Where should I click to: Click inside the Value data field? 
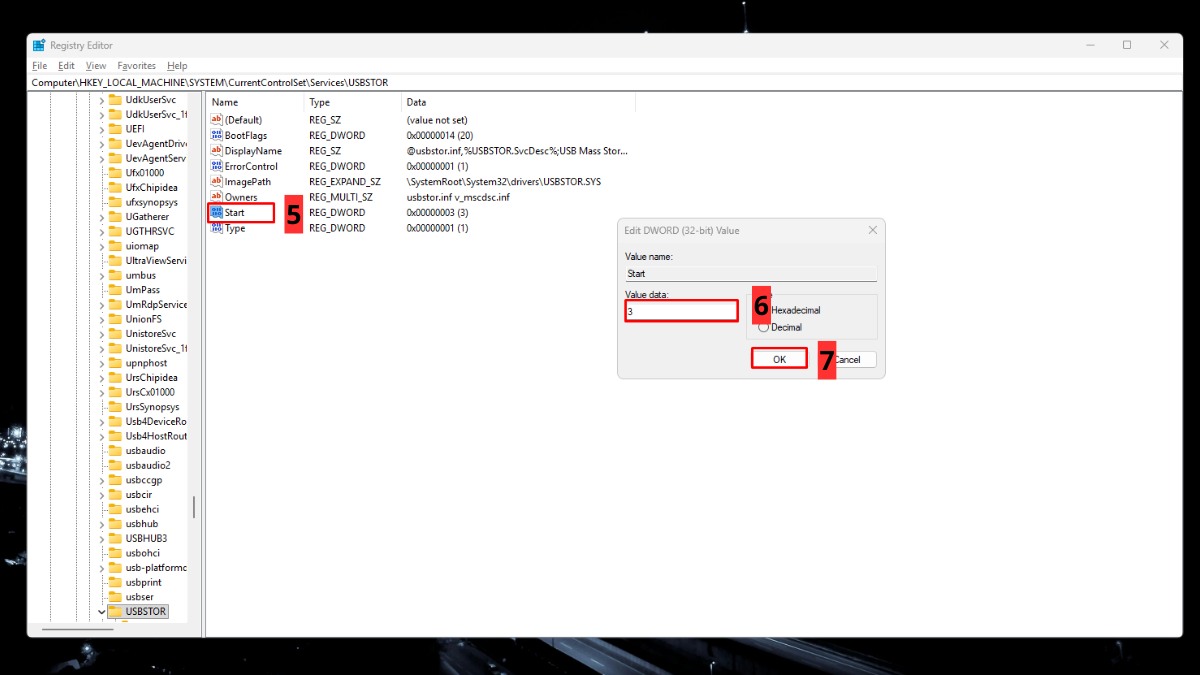click(681, 311)
